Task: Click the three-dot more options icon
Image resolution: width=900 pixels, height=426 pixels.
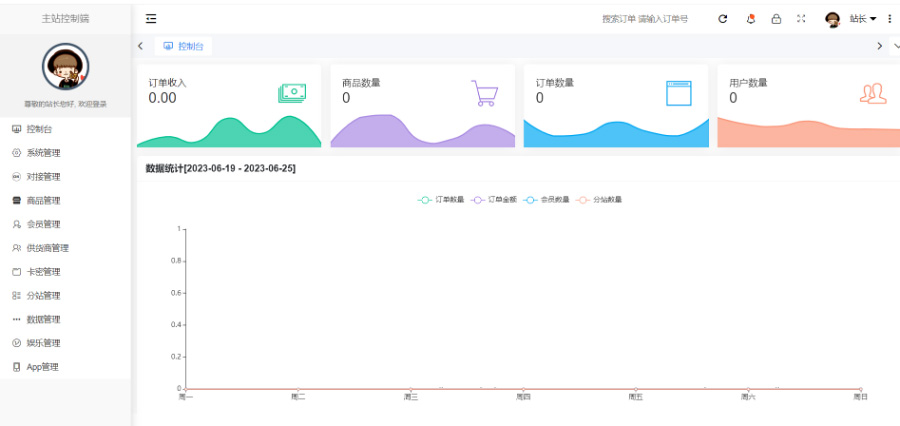Action: point(890,19)
